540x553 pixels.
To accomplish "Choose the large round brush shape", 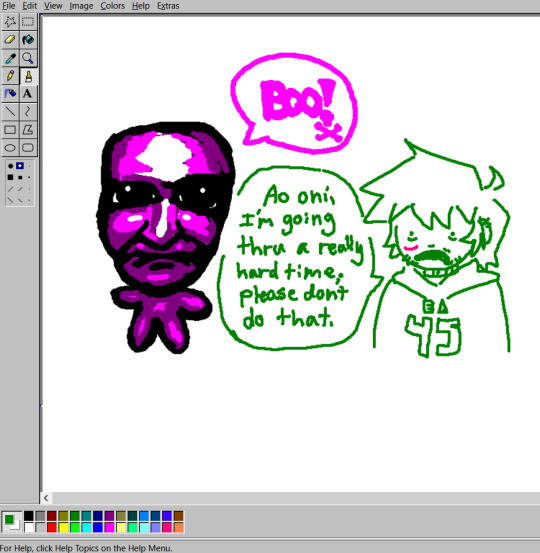I will click(11, 165).
